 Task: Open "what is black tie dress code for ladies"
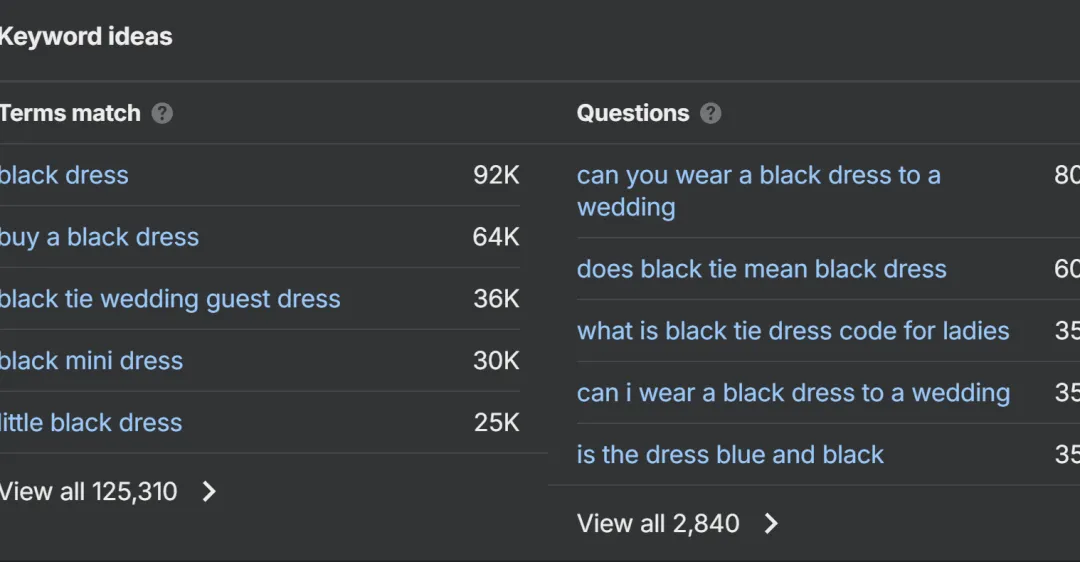793,331
